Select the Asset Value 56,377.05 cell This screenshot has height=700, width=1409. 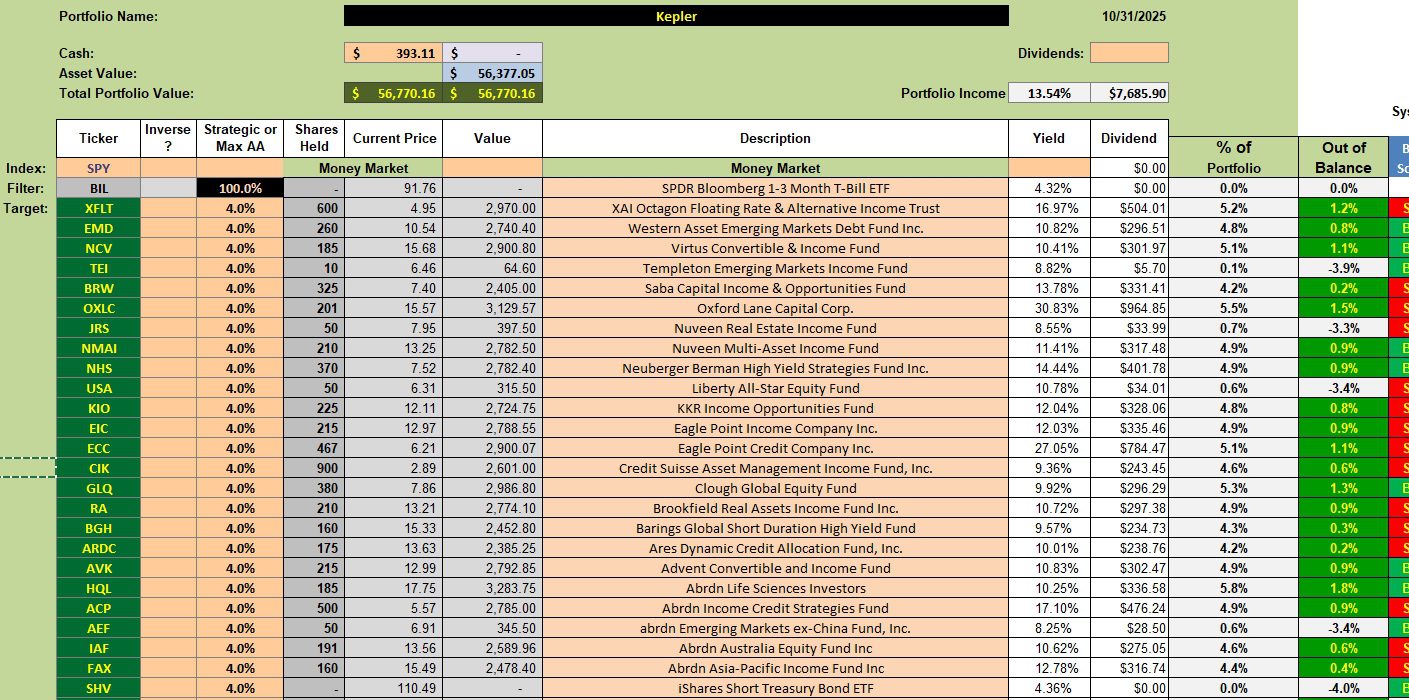[x=492, y=73]
